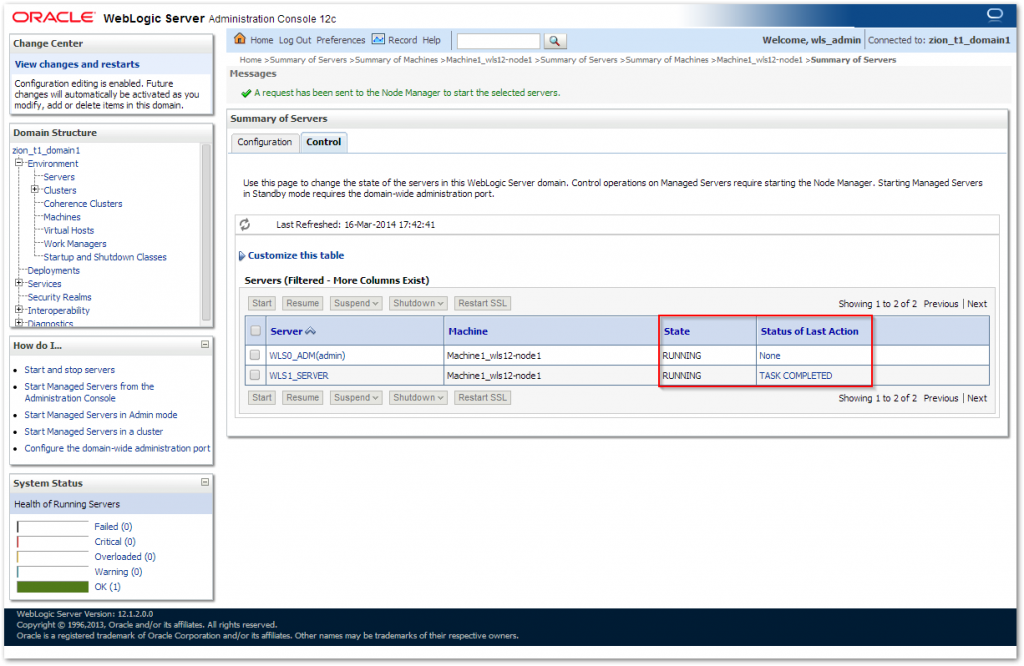Check the WLS1_SERVER row checkbox

click(256, 376)
